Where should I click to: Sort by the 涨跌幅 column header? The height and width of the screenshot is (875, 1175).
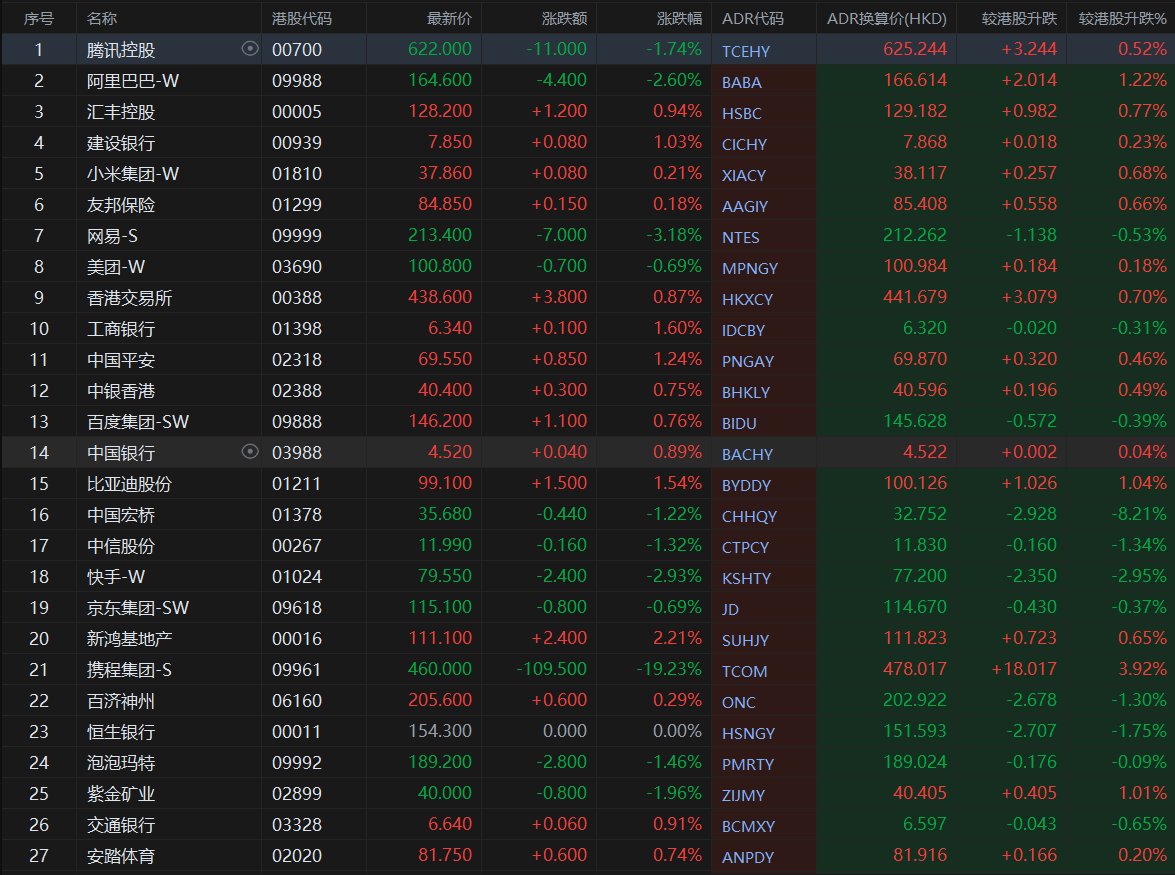coord(679,18)
